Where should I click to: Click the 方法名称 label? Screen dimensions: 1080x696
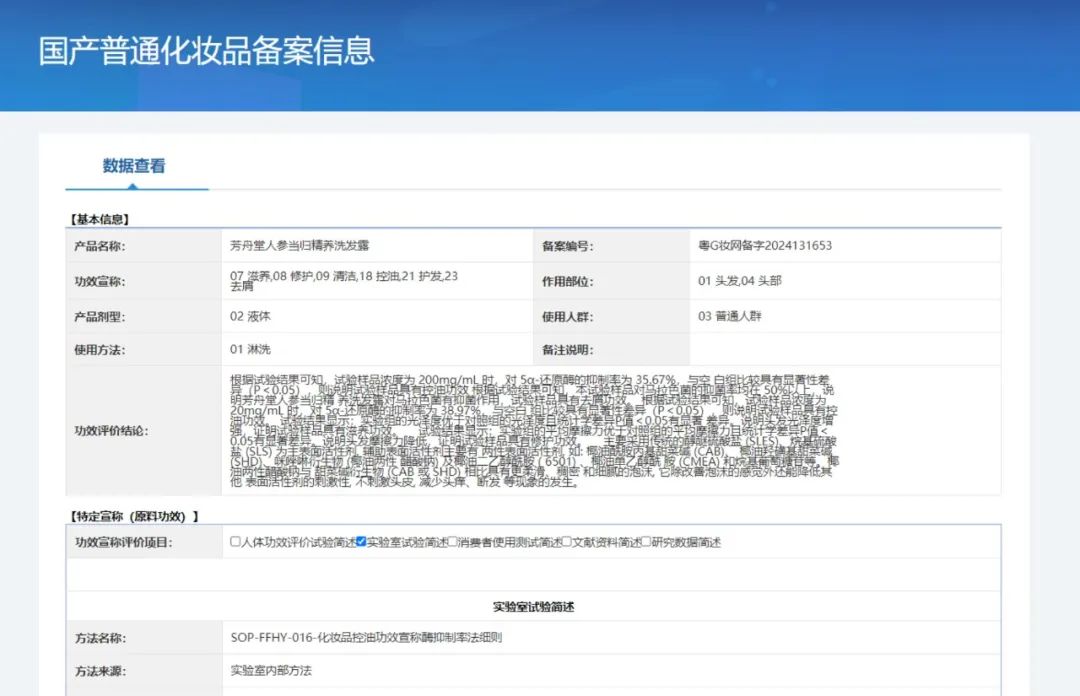coord(101,638)
